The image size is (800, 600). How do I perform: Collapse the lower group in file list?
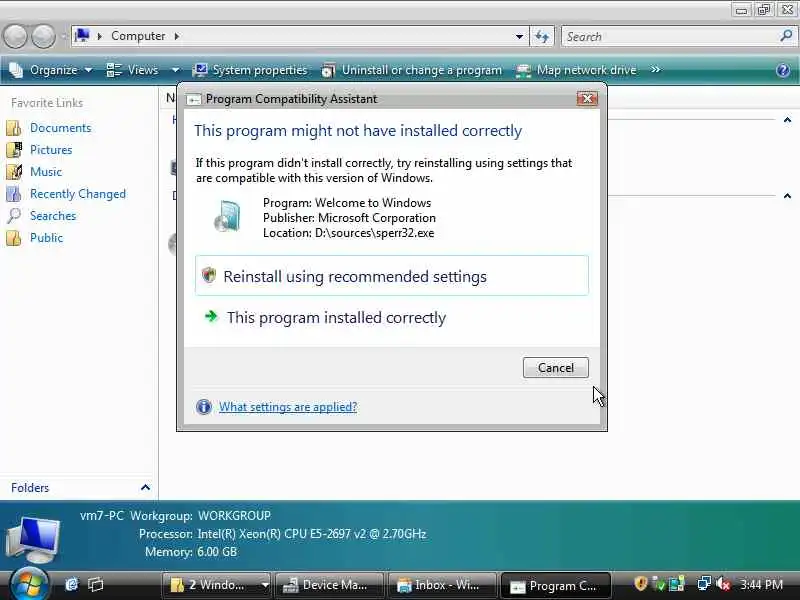[x=787, y=196]
